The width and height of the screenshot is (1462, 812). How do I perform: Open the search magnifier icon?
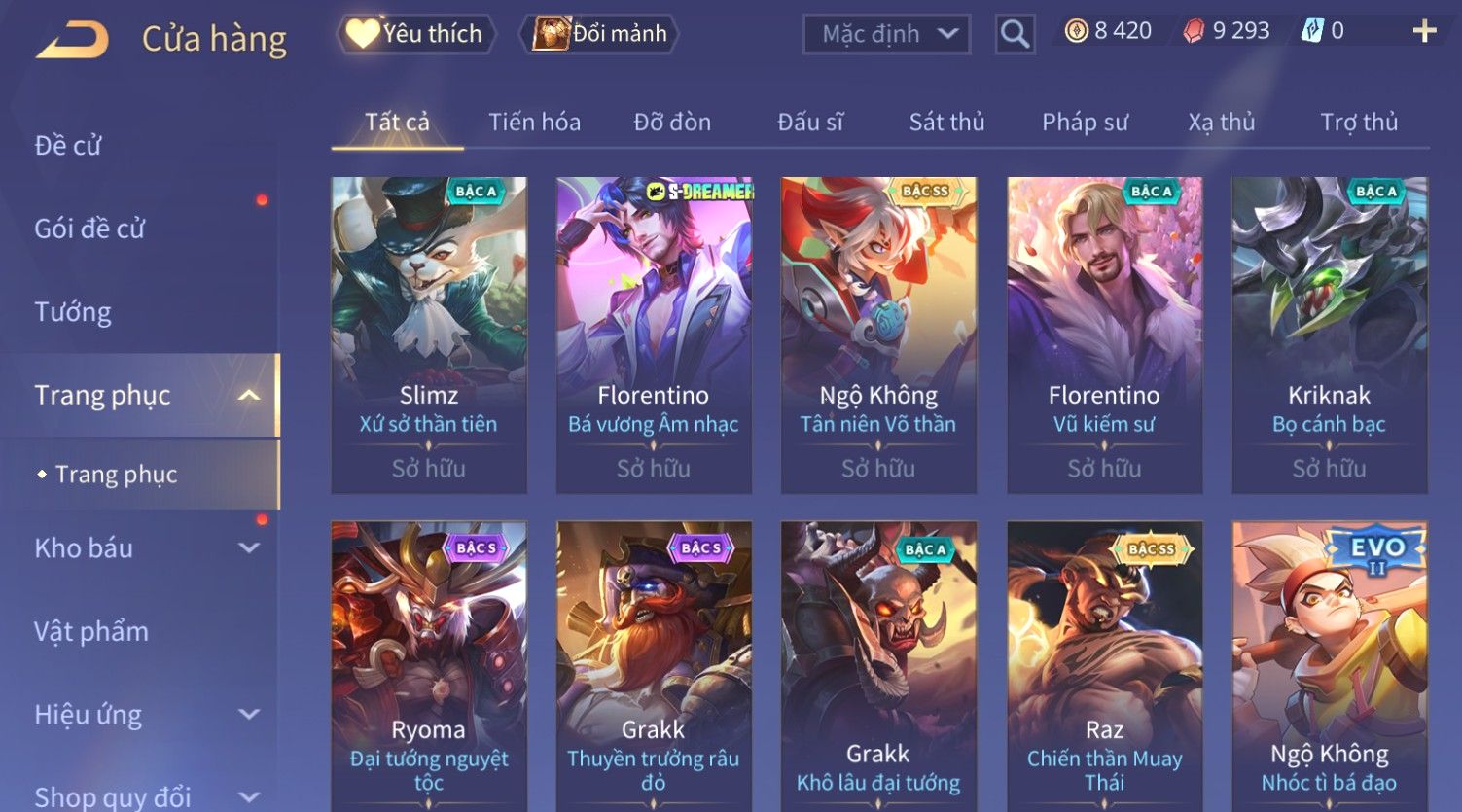[1015, 34]
